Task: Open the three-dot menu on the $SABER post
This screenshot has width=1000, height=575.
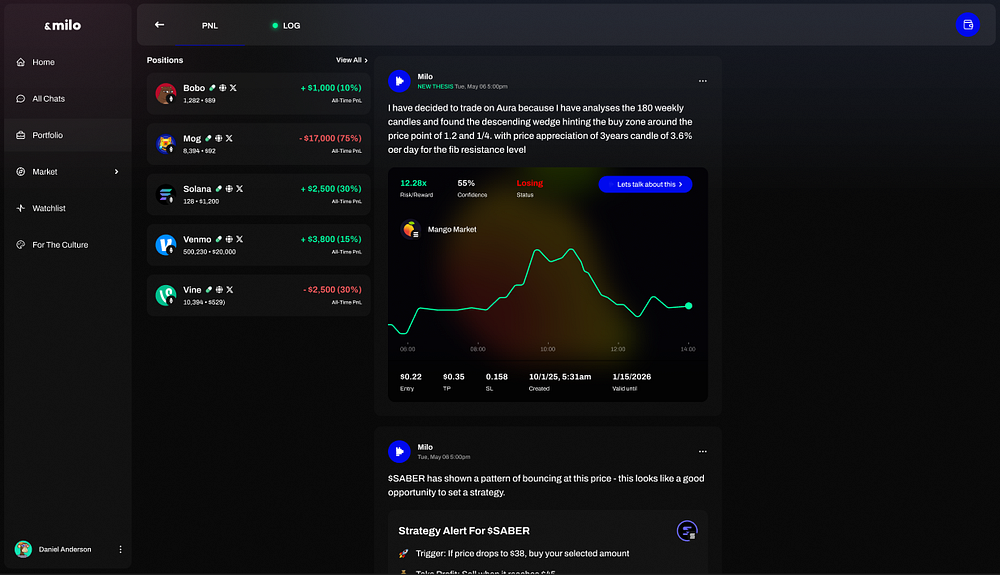Action: pyautogui.click(x=703, y=452)
